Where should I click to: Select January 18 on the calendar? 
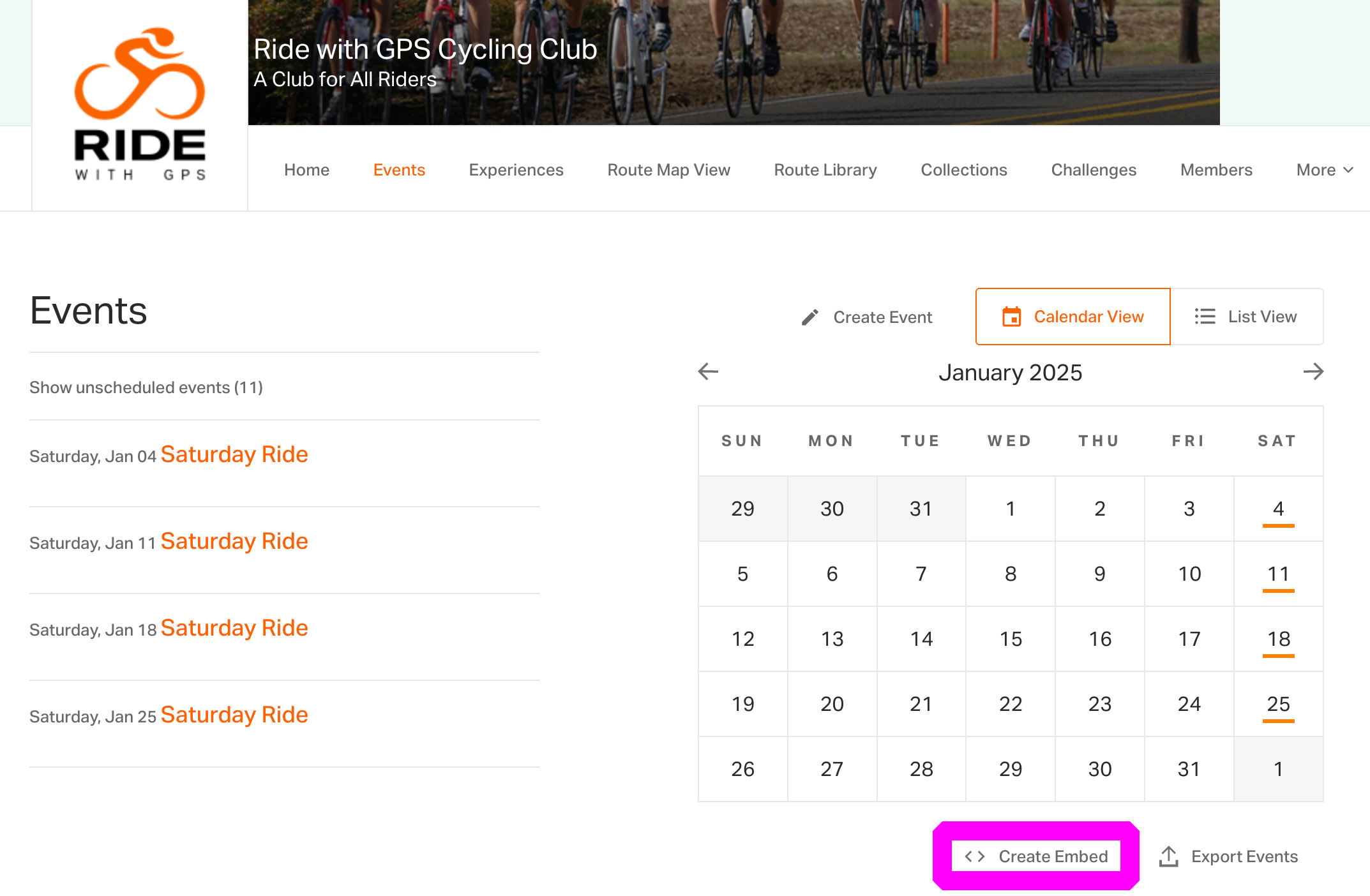pyautogui.click(x=1278, y=639)
